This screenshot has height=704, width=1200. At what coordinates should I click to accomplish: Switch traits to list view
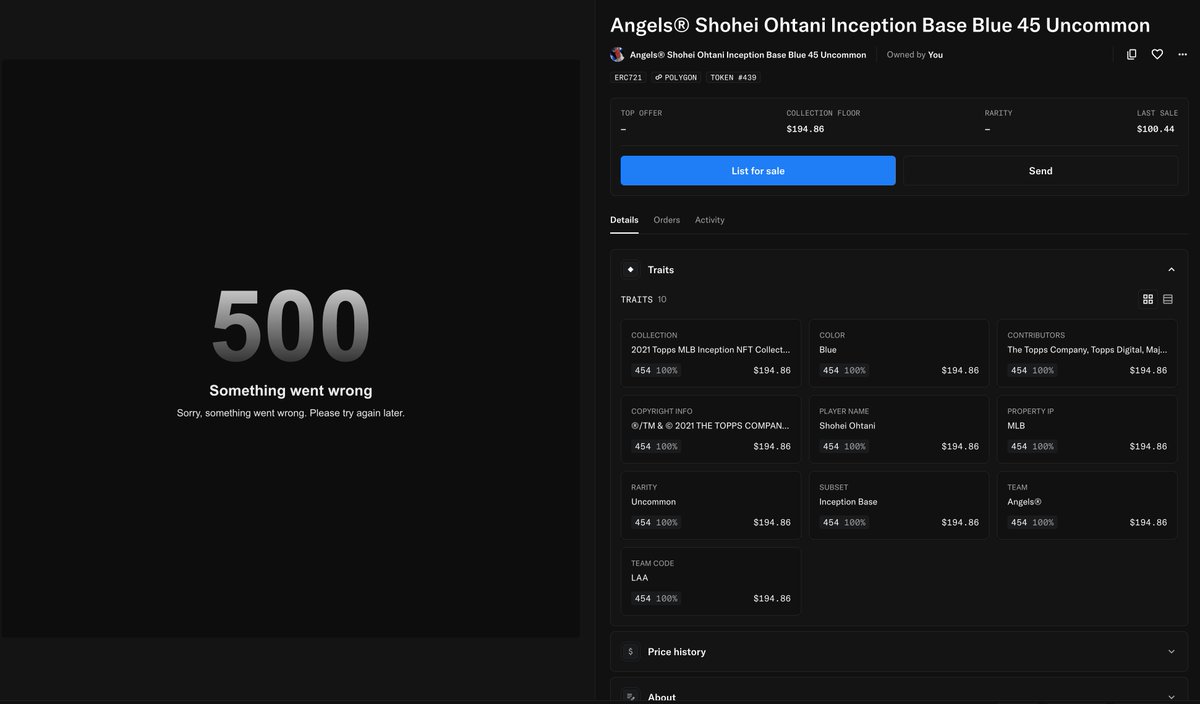coord(1168,299)
